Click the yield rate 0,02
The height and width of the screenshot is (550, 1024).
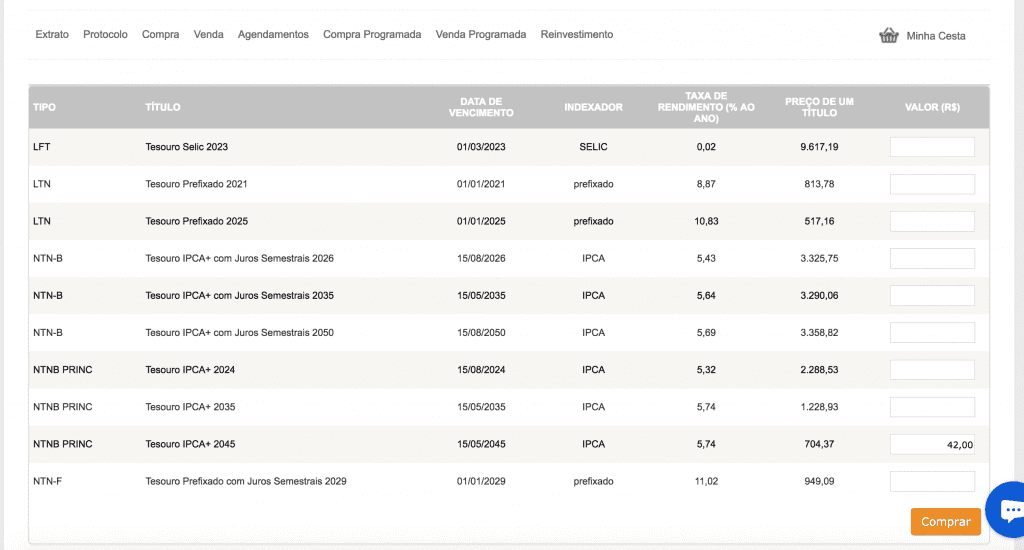[x=706, y=147]
